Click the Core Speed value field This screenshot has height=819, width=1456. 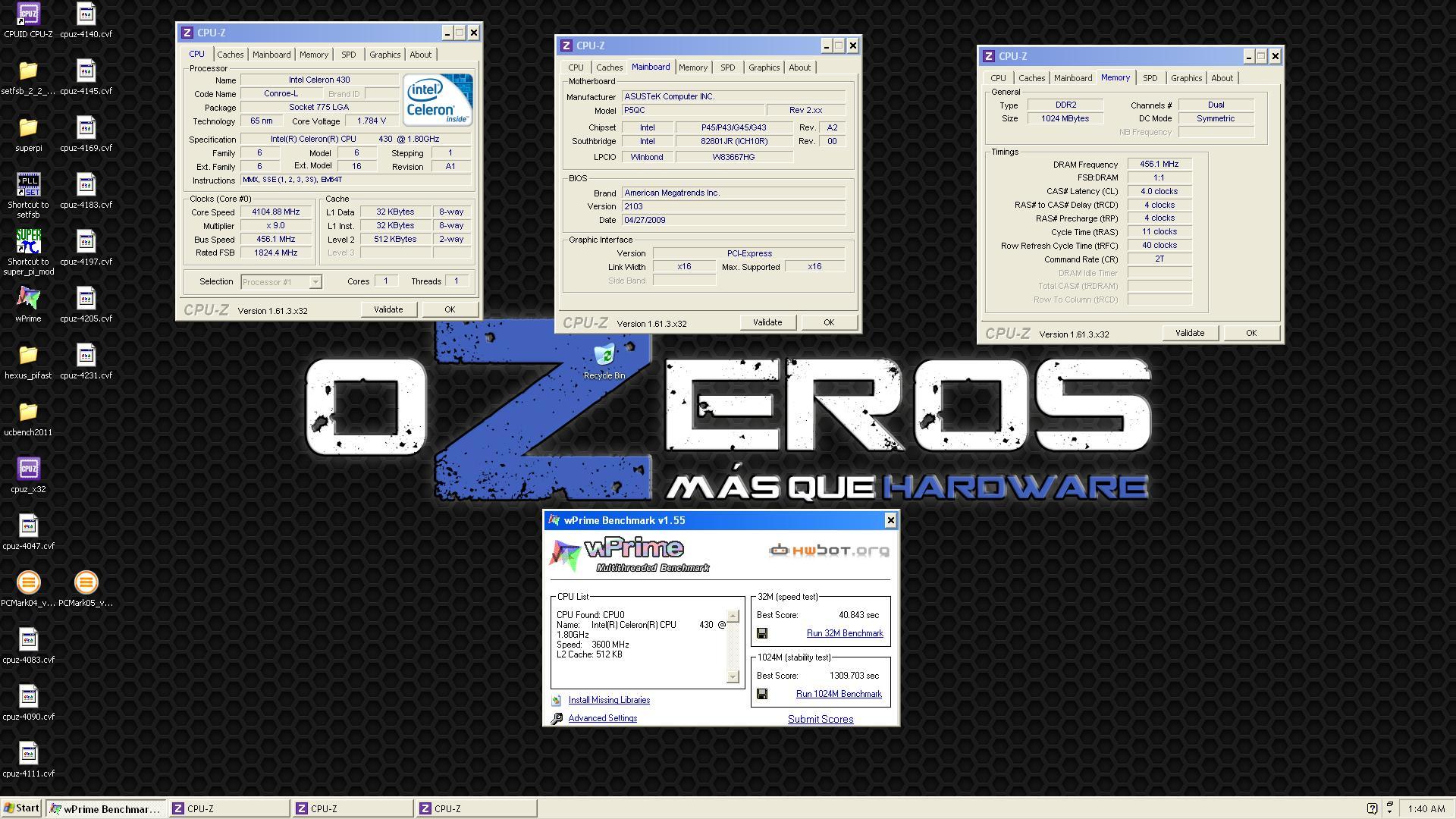pyautogui.click(x=276, y=212)
